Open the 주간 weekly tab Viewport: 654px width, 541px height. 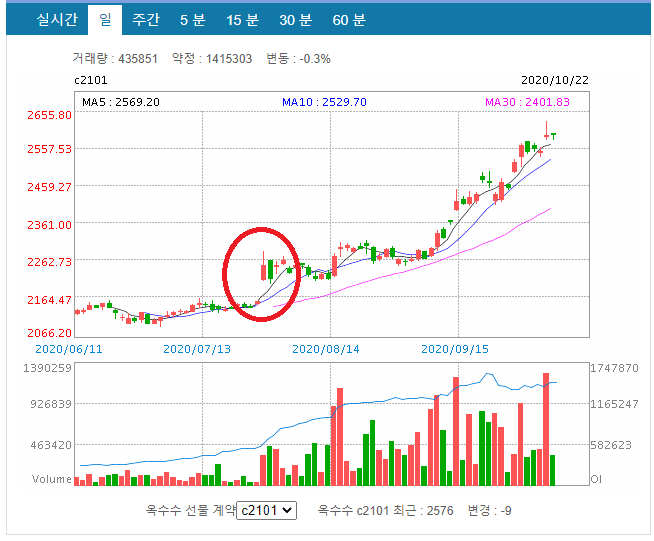click(x=146, y=20)
